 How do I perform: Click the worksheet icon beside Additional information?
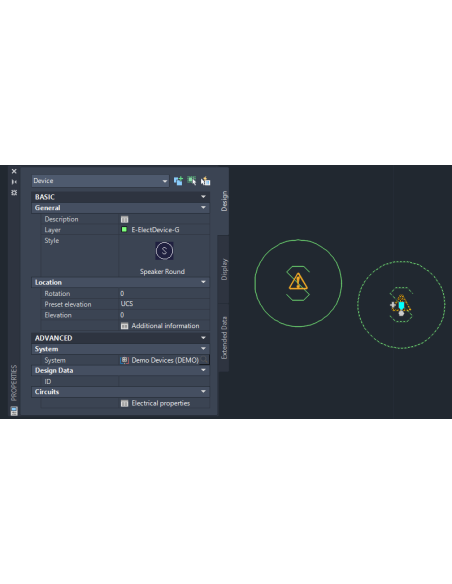(x=125, y=326)
